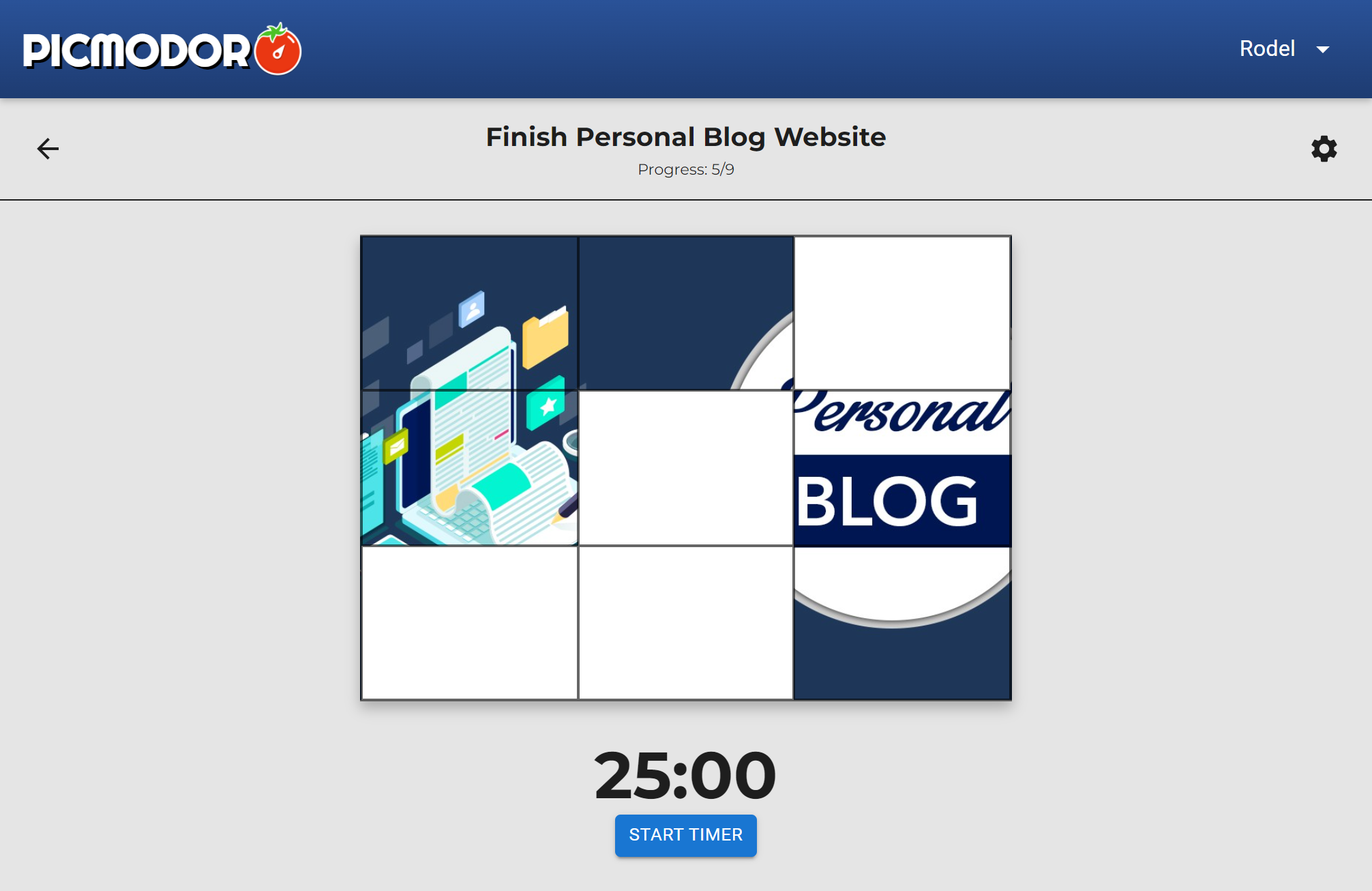Click the PICMODOR logo text
The width and height of the screenshot is (1372, 891).
pos(136,51)
